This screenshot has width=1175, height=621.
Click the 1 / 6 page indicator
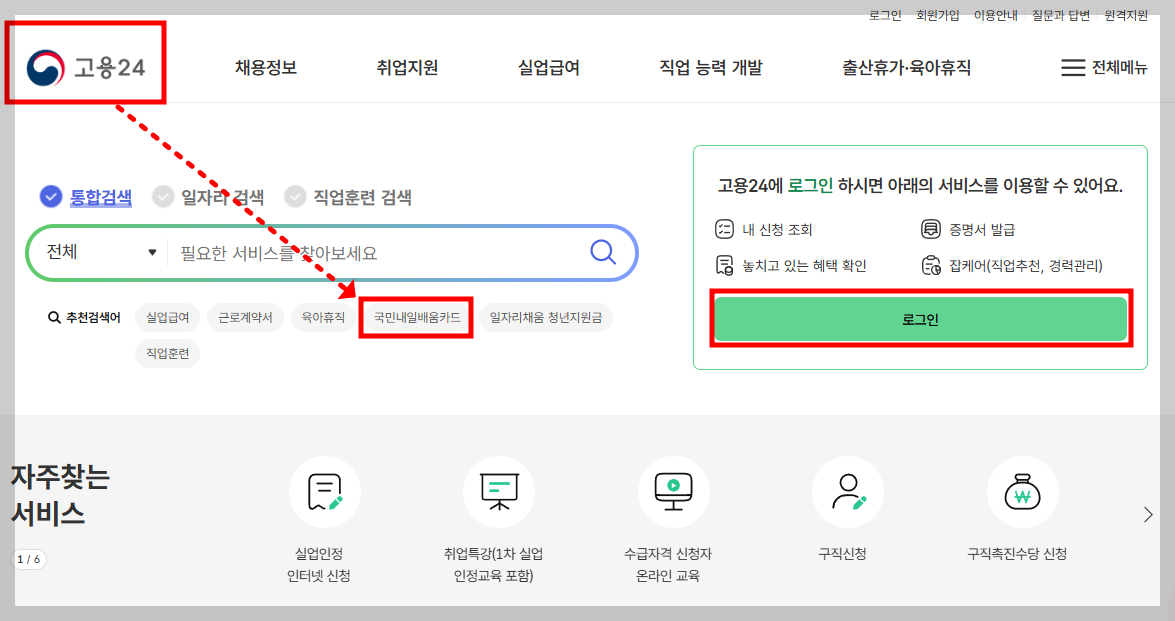point(28,560)
